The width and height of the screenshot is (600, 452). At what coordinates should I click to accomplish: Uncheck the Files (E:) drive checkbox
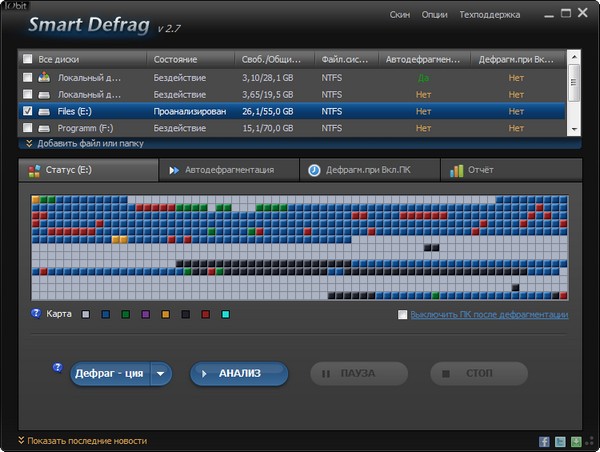click(x=27, y=111)
